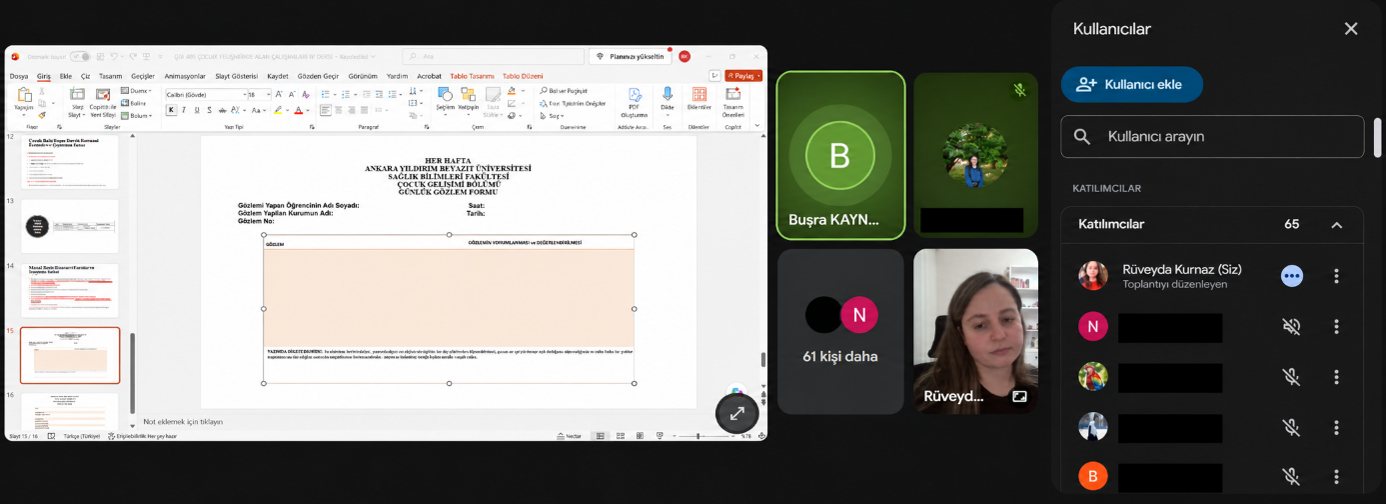Open the font color dropdown arrow
Viewport: 1386px width, 504px height.
pyautogui.click(x=308, y=110)
